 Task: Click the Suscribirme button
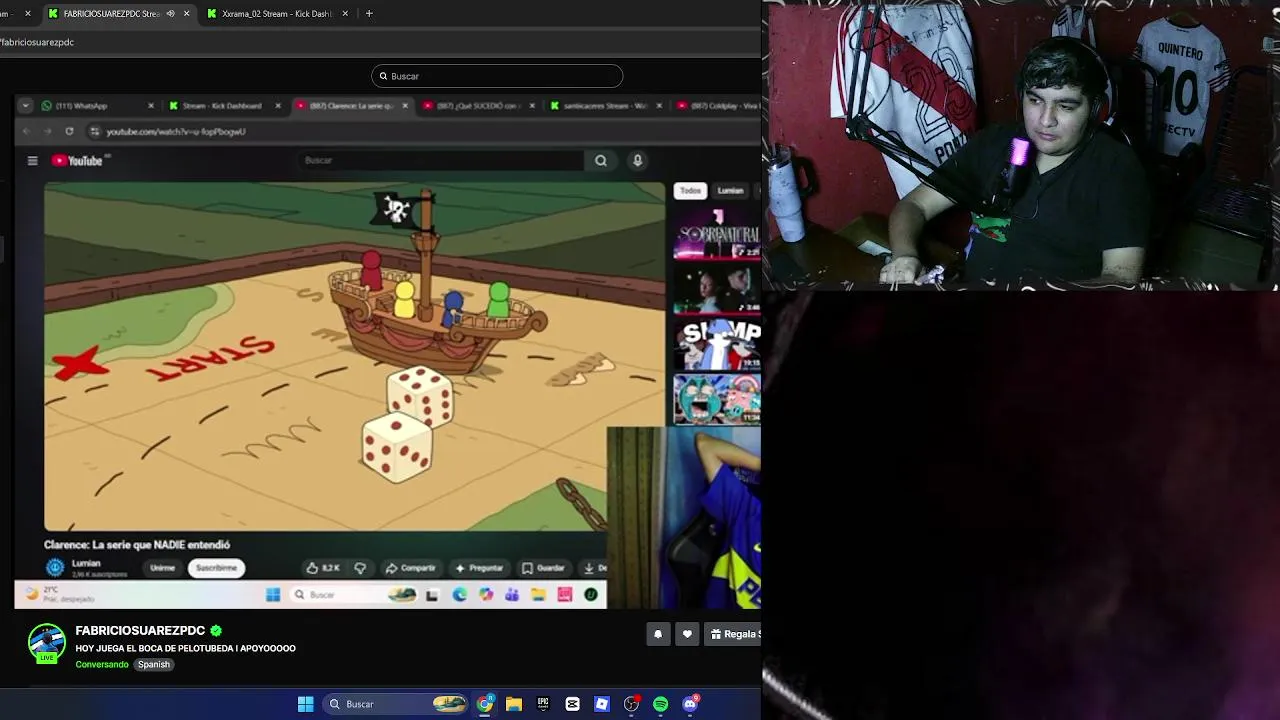(x=216, y=568)
